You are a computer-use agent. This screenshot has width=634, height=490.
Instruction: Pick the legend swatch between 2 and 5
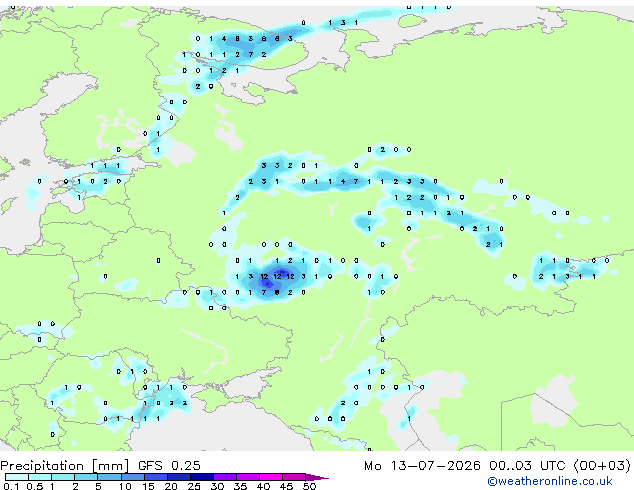point(86,477)
